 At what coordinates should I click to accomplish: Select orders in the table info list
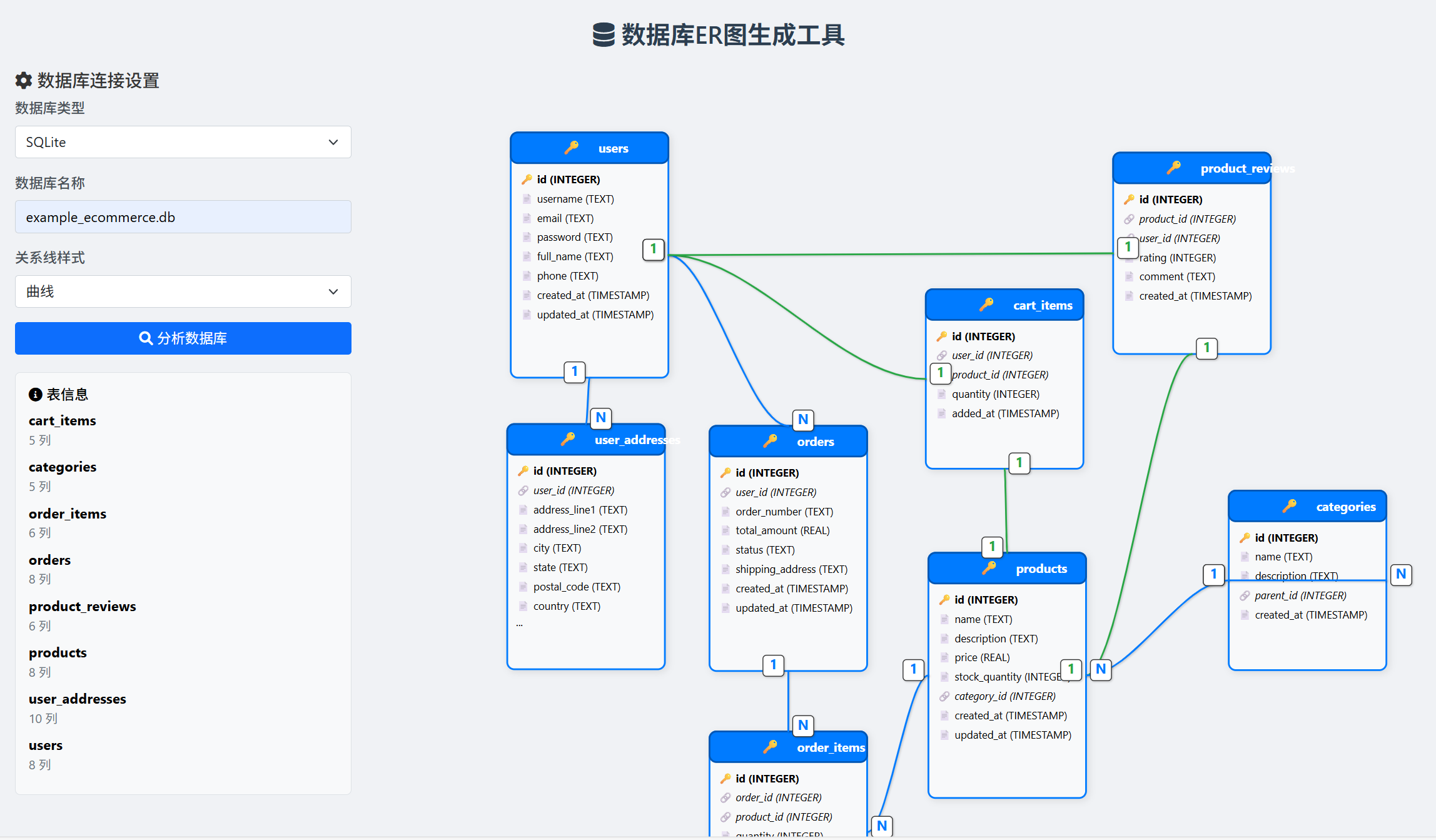(49, 560)
